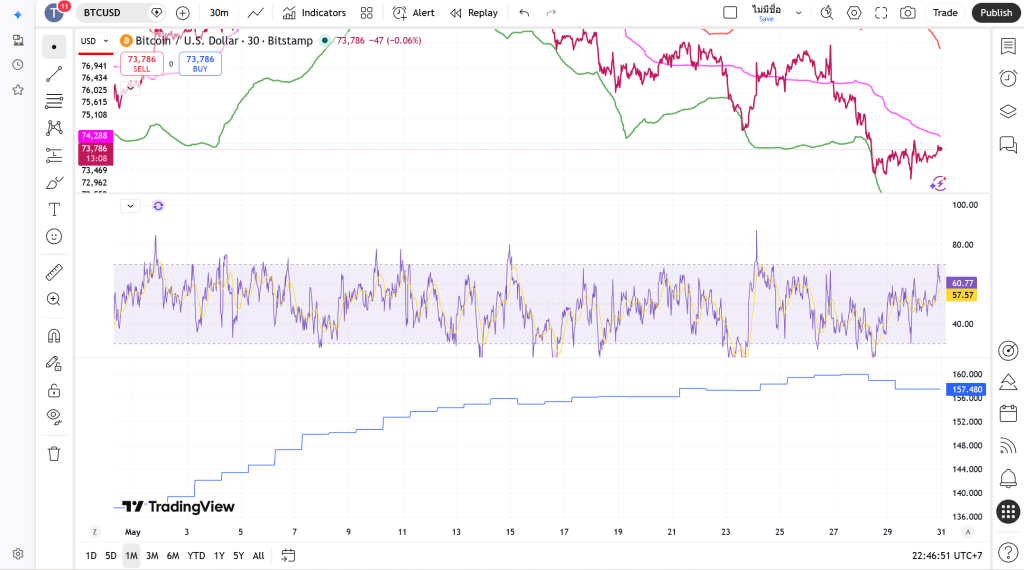Undo the last chart action

pyautogui.click(x=524, y=12)
